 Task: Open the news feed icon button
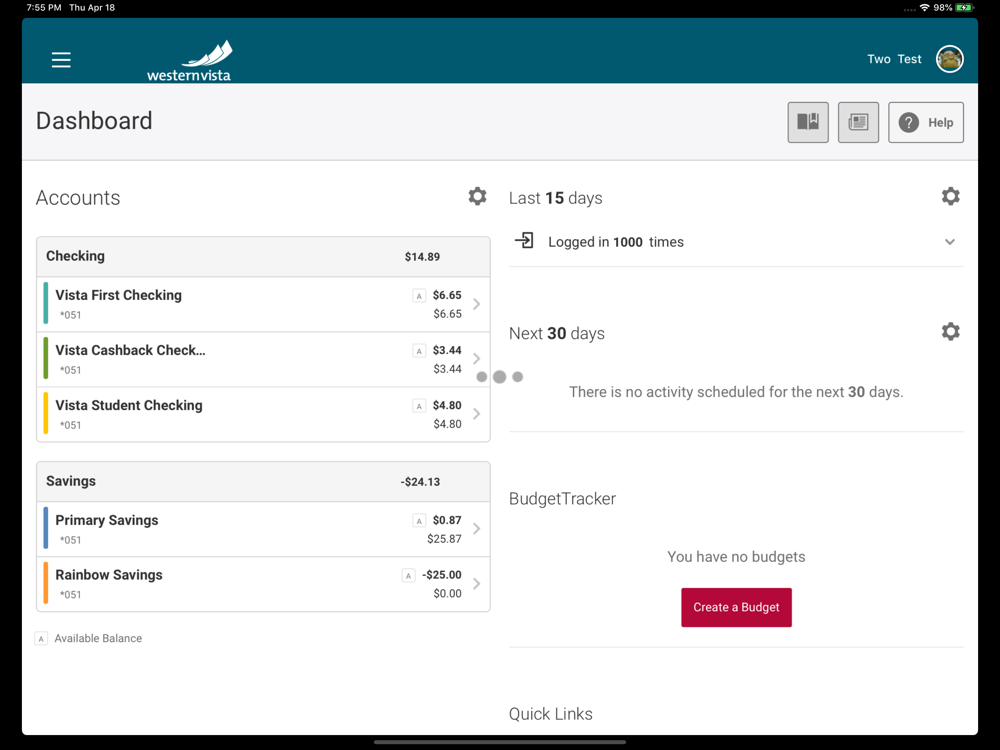coord(858,122)
